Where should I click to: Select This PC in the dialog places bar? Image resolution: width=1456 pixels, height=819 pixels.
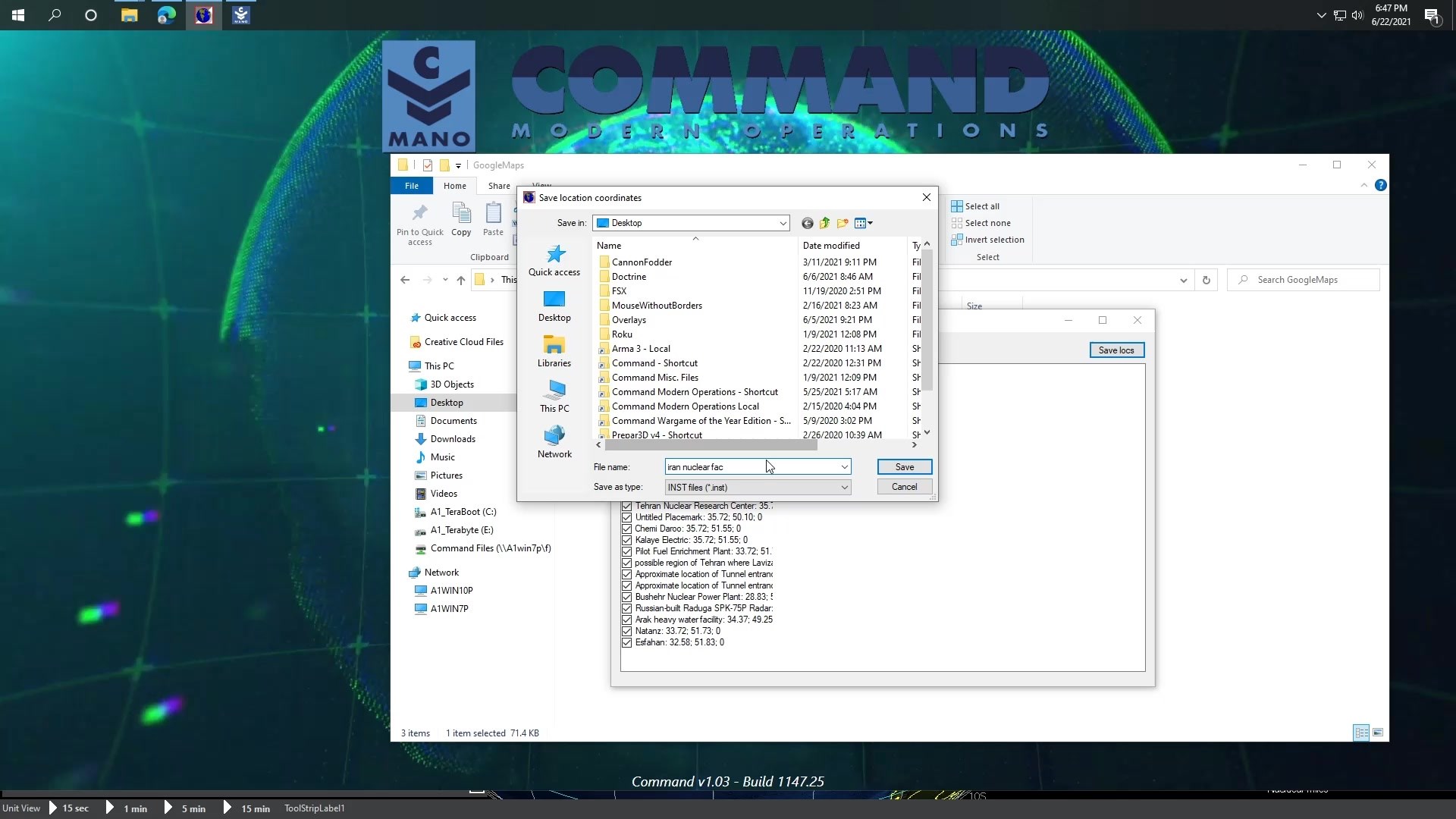(x=554, y=397)
